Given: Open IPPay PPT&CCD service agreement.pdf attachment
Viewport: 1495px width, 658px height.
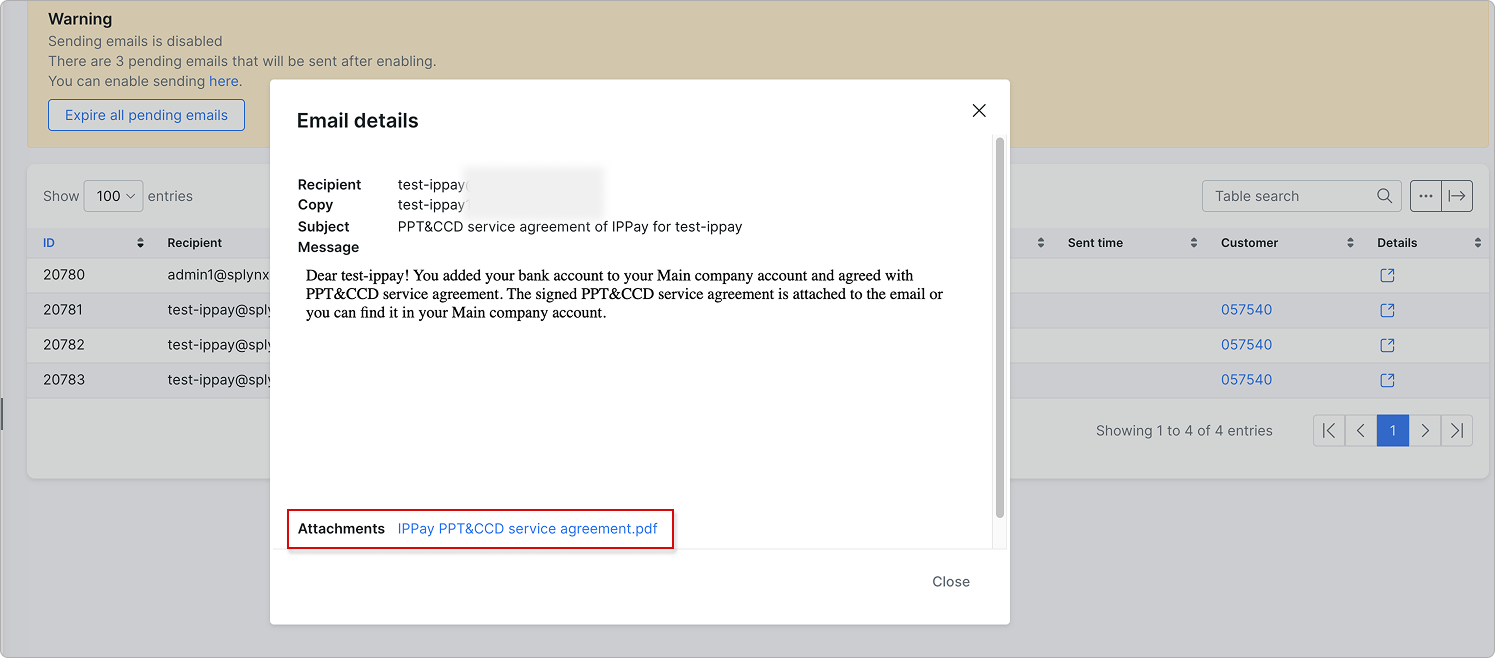Looking at the screenshot, I should 527,528.
